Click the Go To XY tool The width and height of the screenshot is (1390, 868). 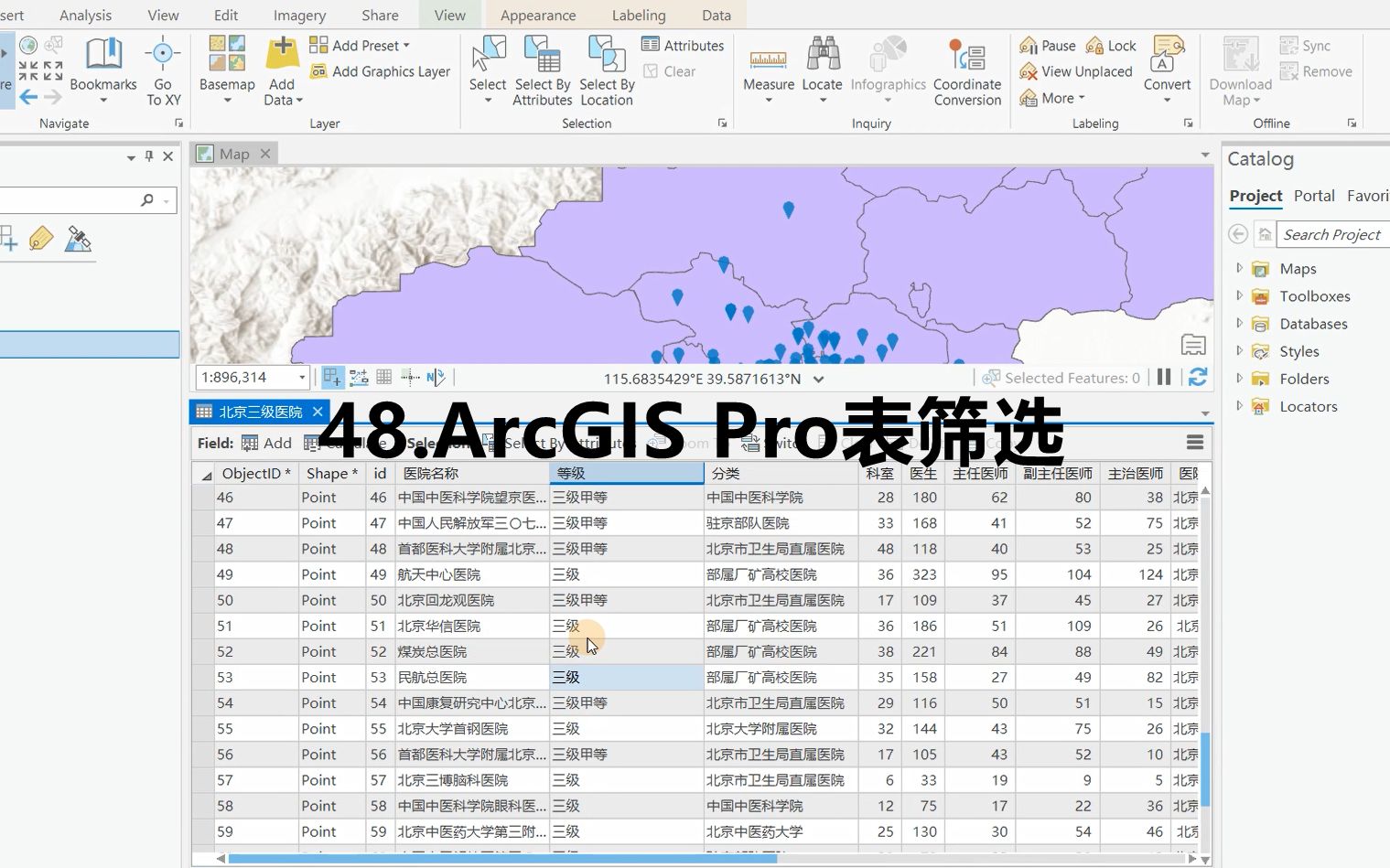(x=163, y=70)
